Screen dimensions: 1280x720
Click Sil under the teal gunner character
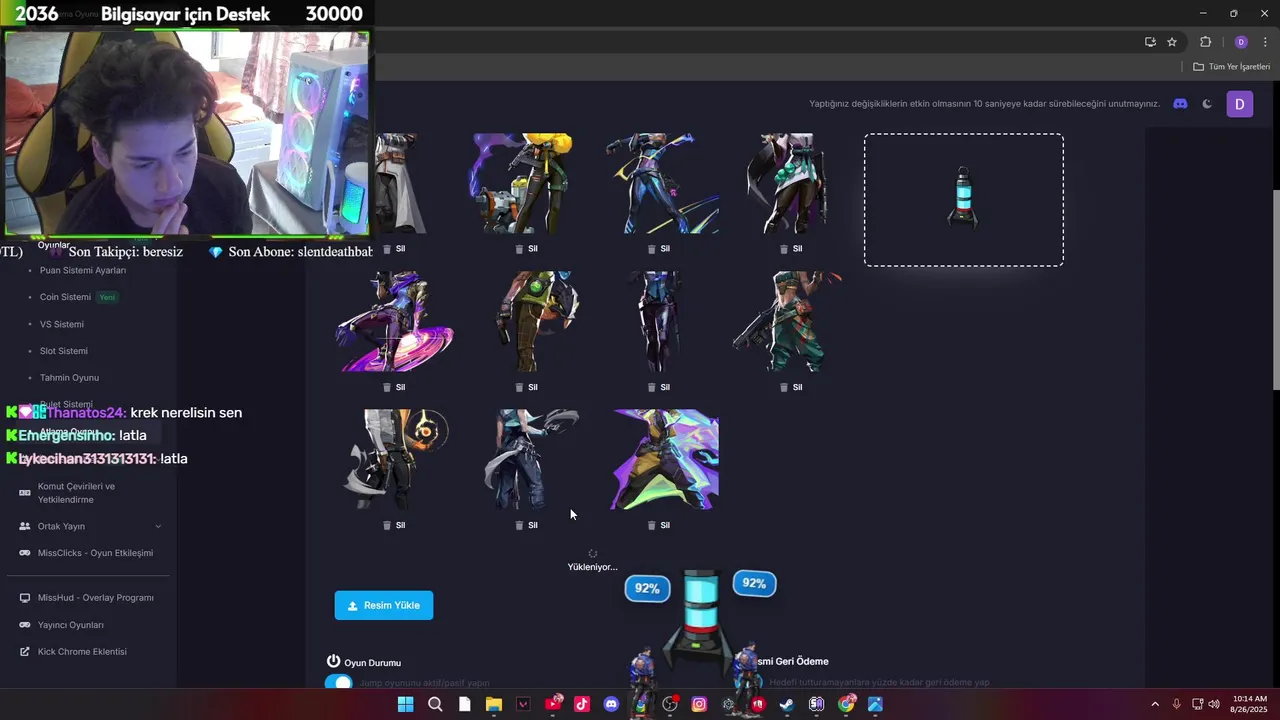pyautogui.click(x=790, y=387)
